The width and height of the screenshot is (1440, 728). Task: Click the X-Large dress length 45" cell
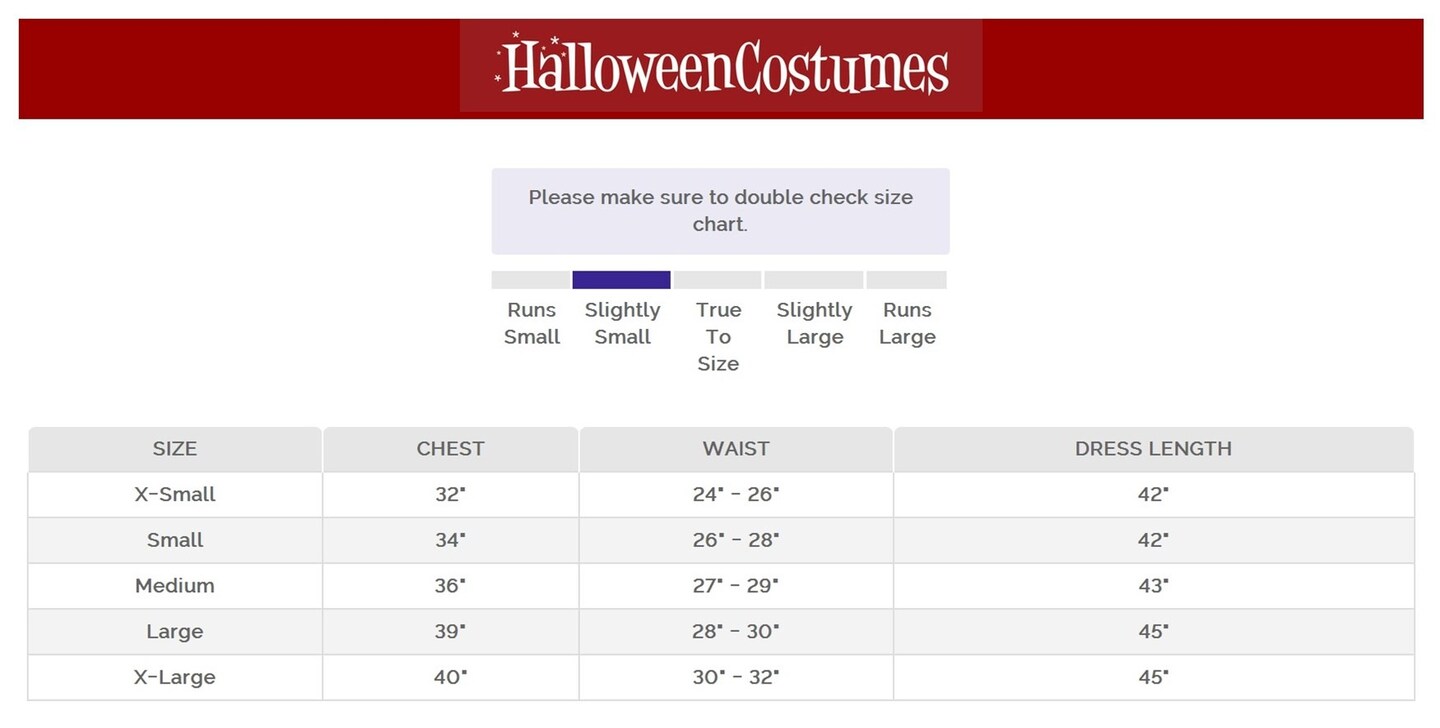(1153, 677)
